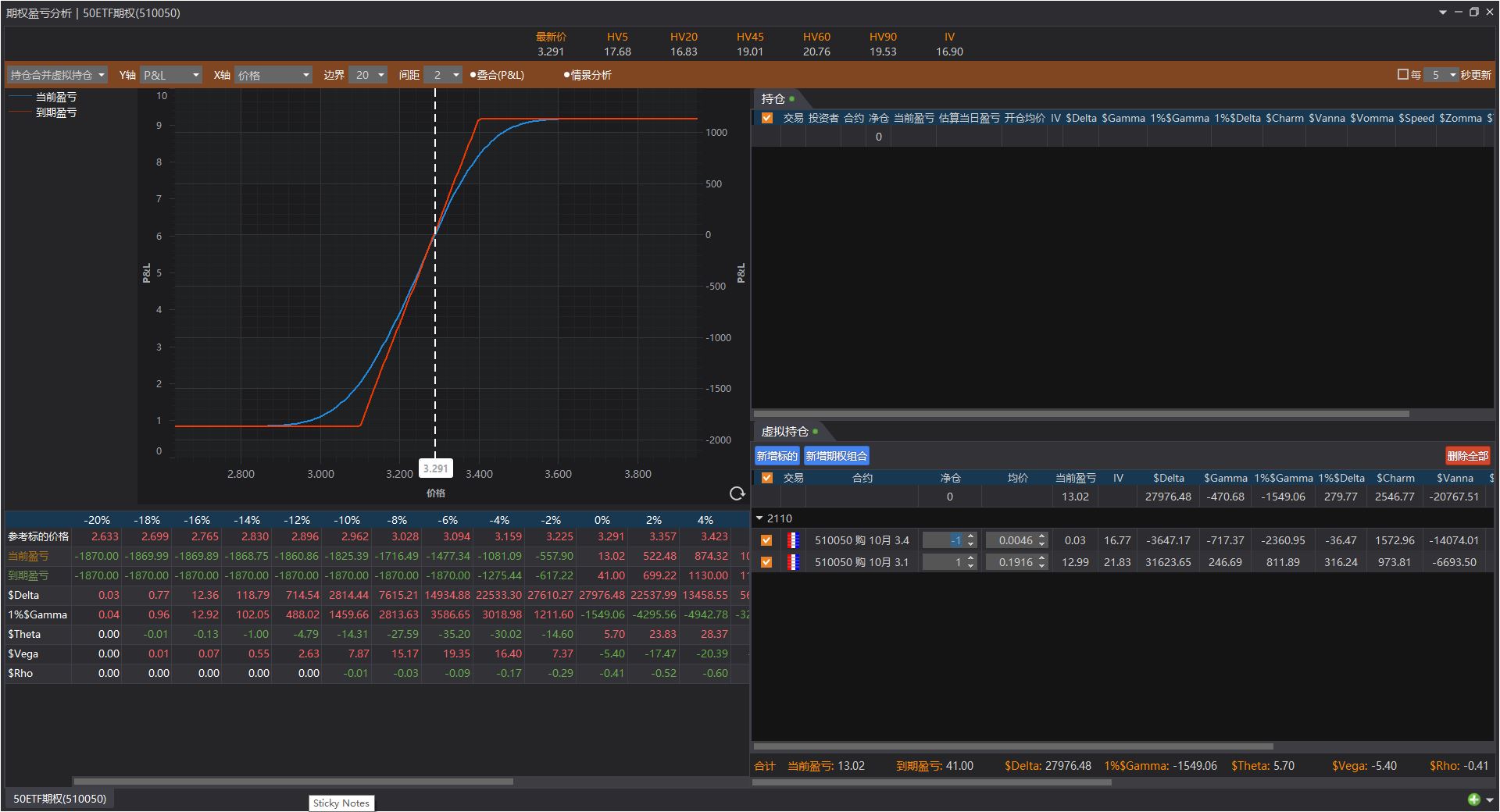Collapse the 2110 group row
This screenshot has height=812, width=1500.
coord(759,518)
